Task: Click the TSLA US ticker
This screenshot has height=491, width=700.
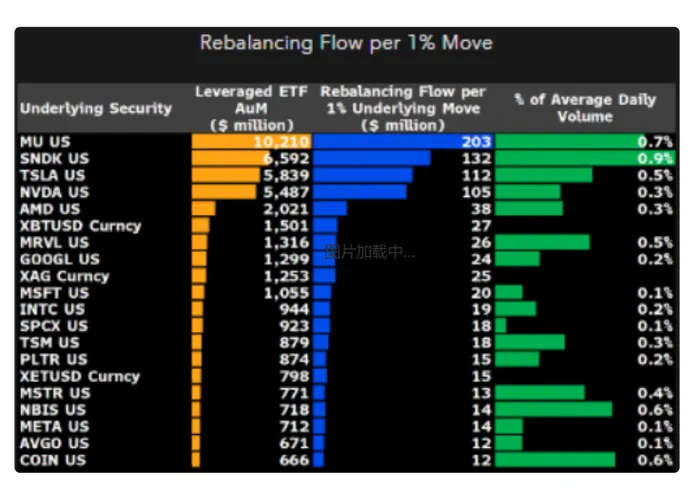Action: pyautogui.click(x=52, y=175)
